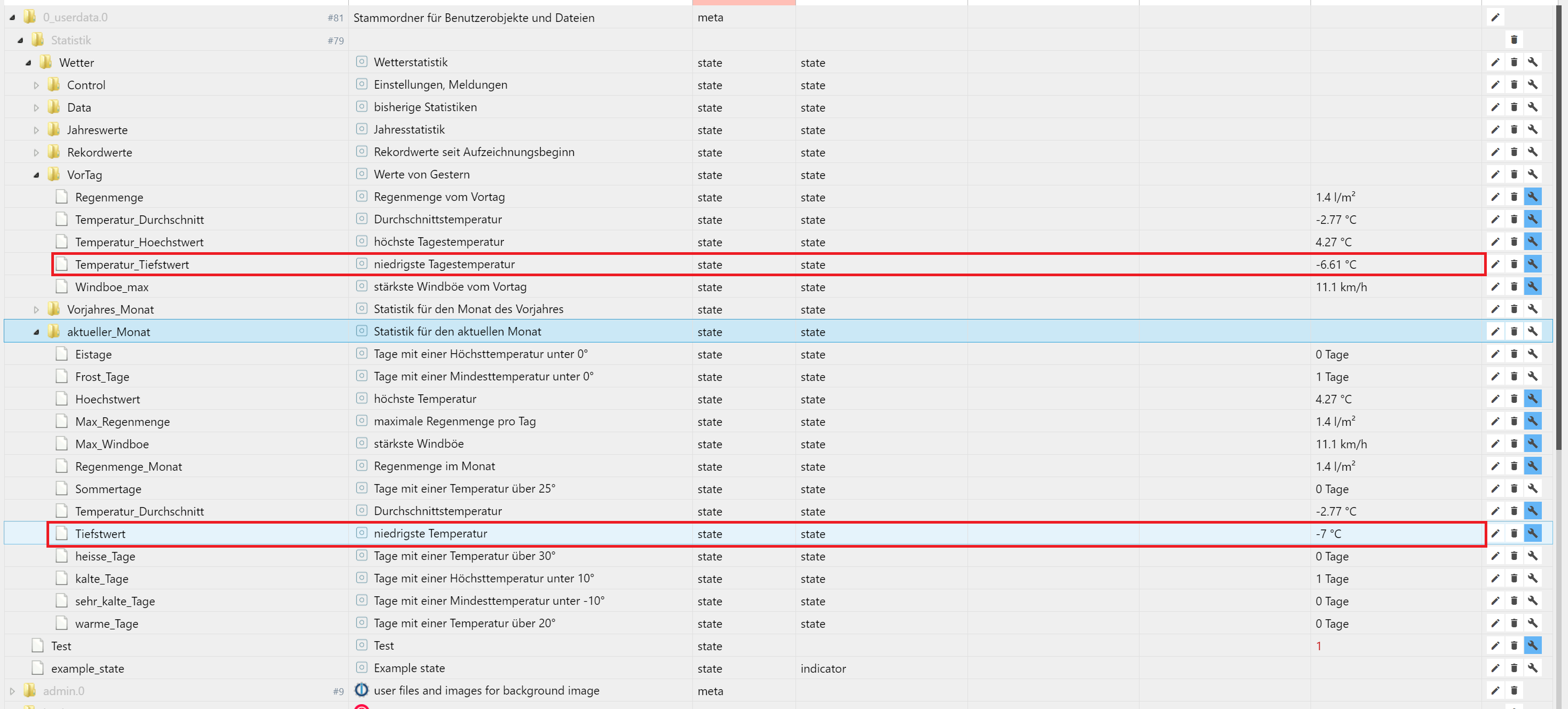Select the Rekordwerte folder row
This screenshot has width=1568, height=709.
point(99,152)
